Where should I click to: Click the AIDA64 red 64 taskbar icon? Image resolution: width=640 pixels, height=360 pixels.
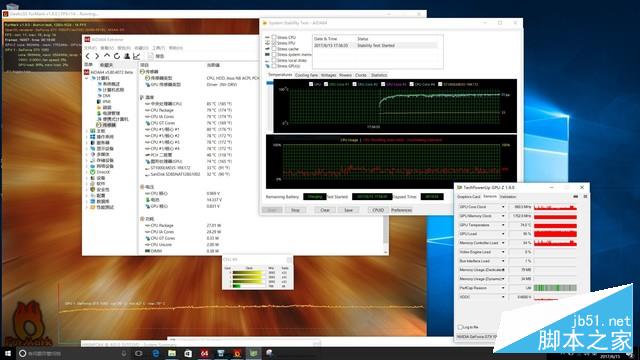pyautogui.click(x=204, y=353)
